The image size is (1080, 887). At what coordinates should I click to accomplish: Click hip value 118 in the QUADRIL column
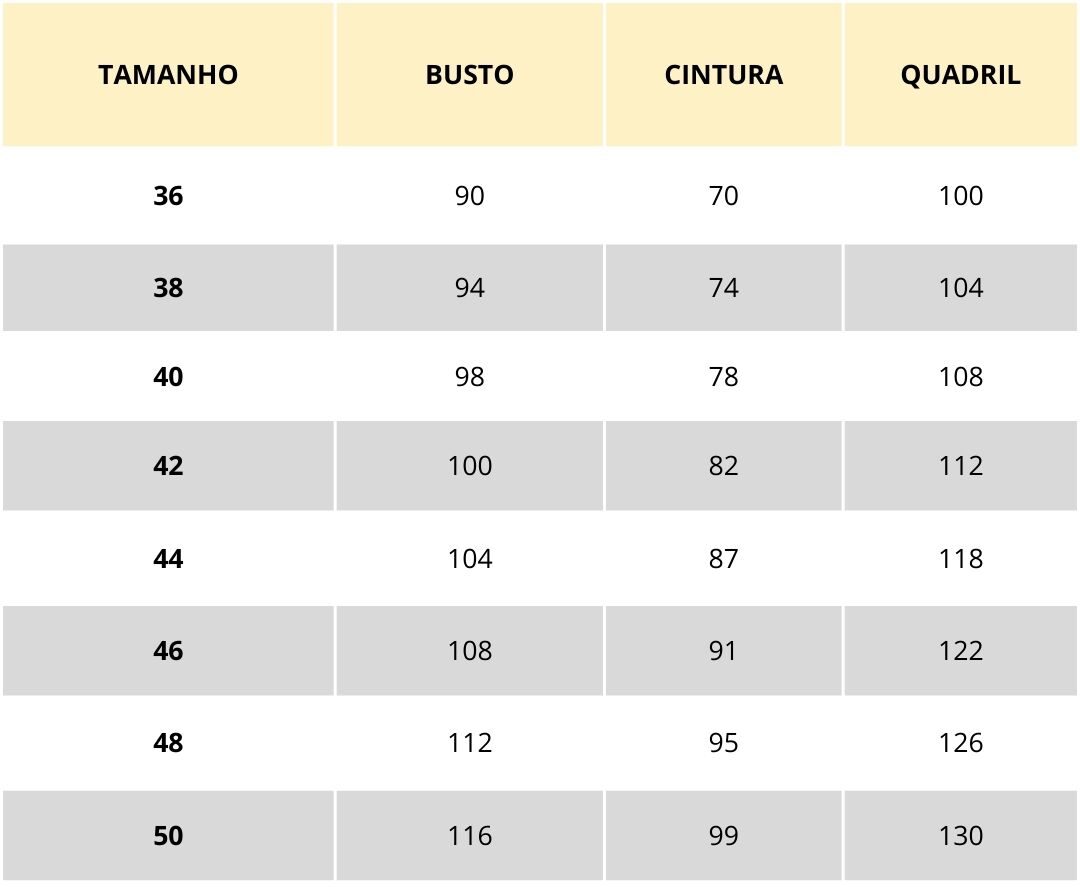tap(960, 559)
